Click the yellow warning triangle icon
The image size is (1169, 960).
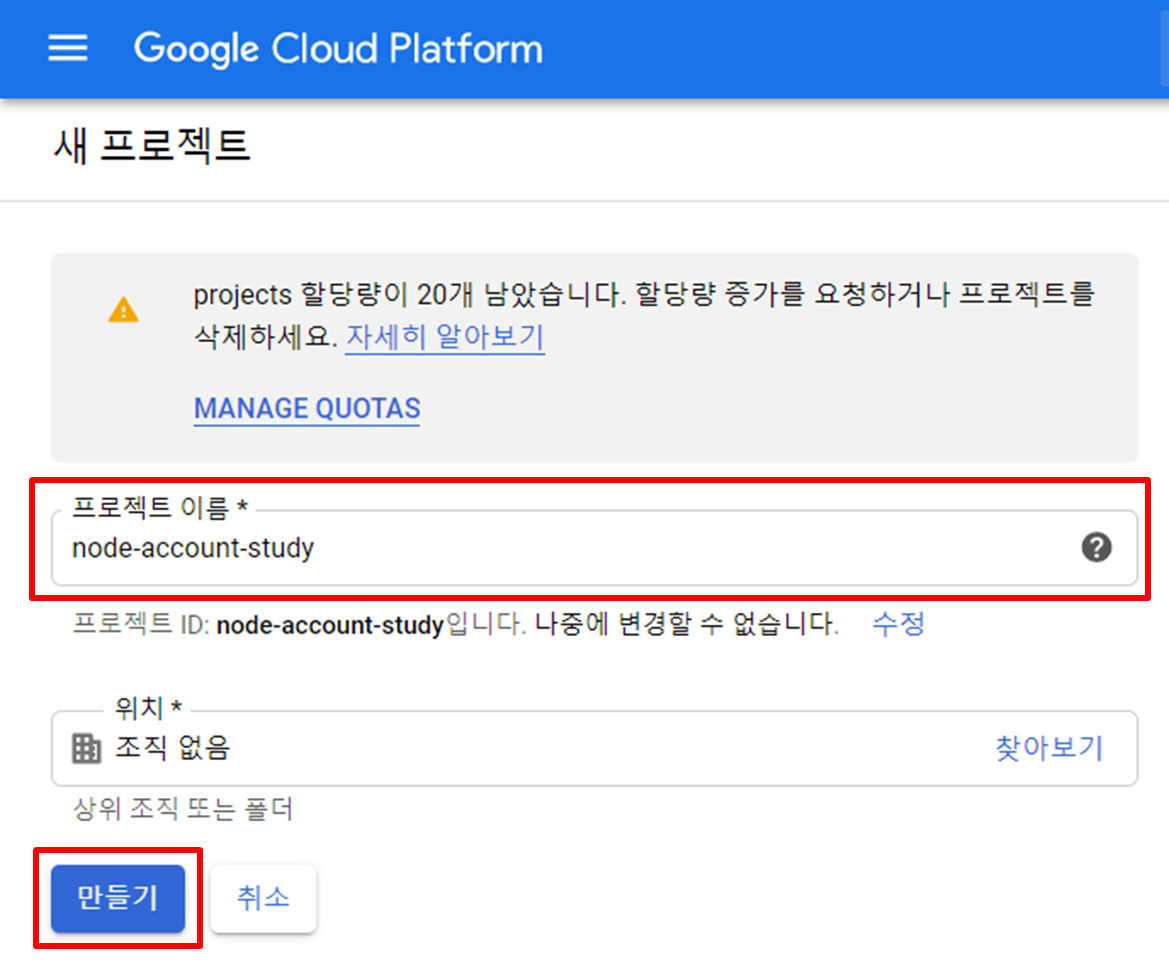click(124, 309)
